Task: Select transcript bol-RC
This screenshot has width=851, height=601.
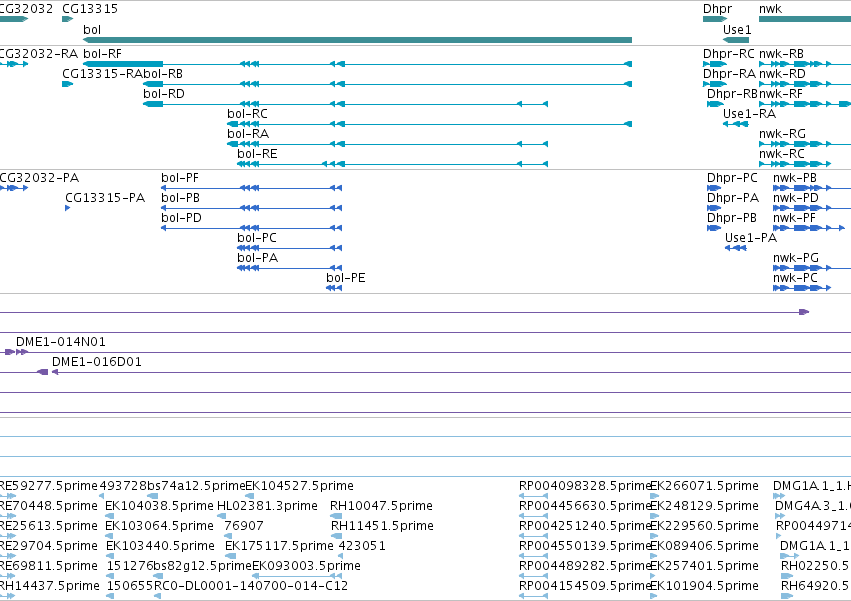Action: point(429,124)
